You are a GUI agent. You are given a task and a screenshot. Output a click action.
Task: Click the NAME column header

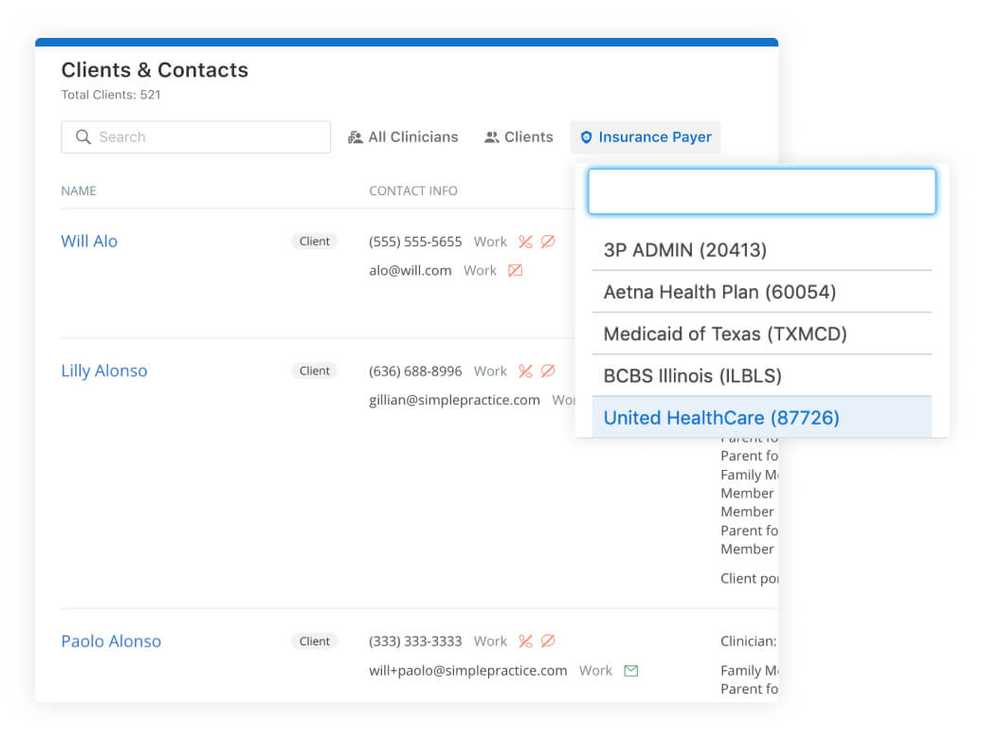(79, 191)
